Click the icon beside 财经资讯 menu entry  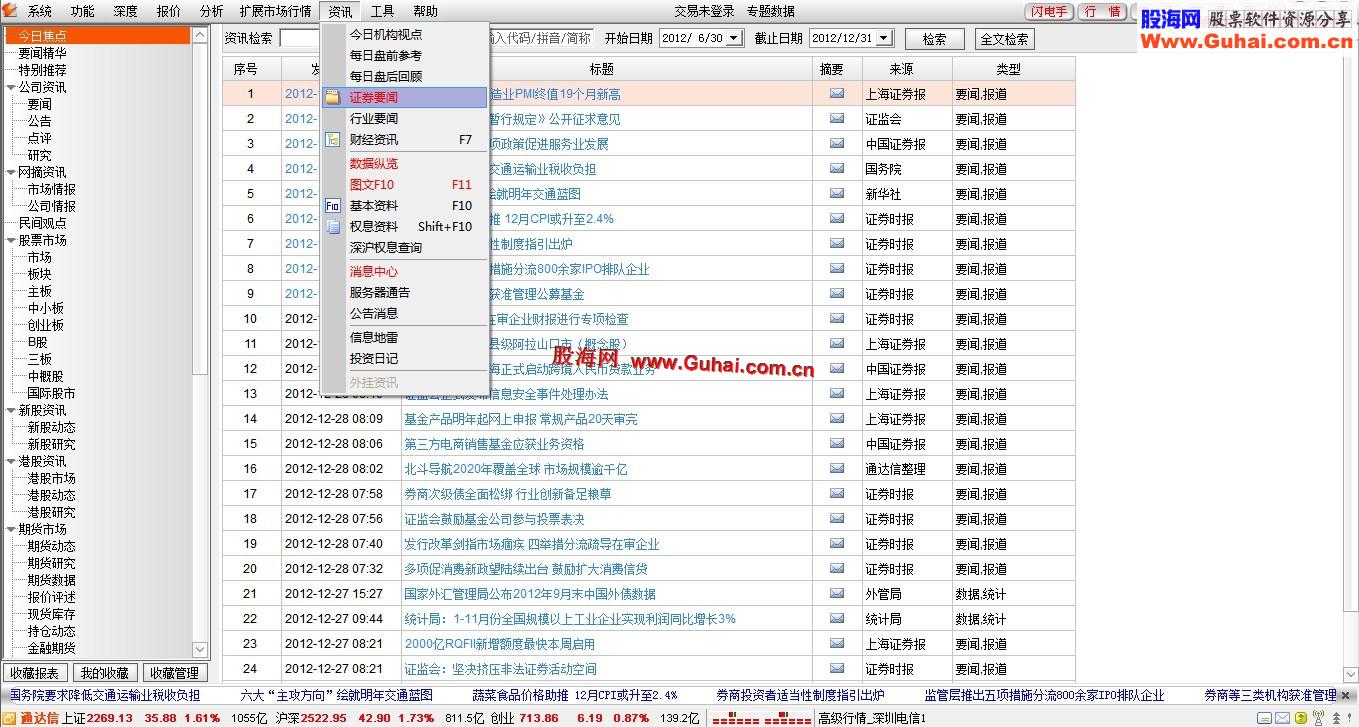pos(333,140)
